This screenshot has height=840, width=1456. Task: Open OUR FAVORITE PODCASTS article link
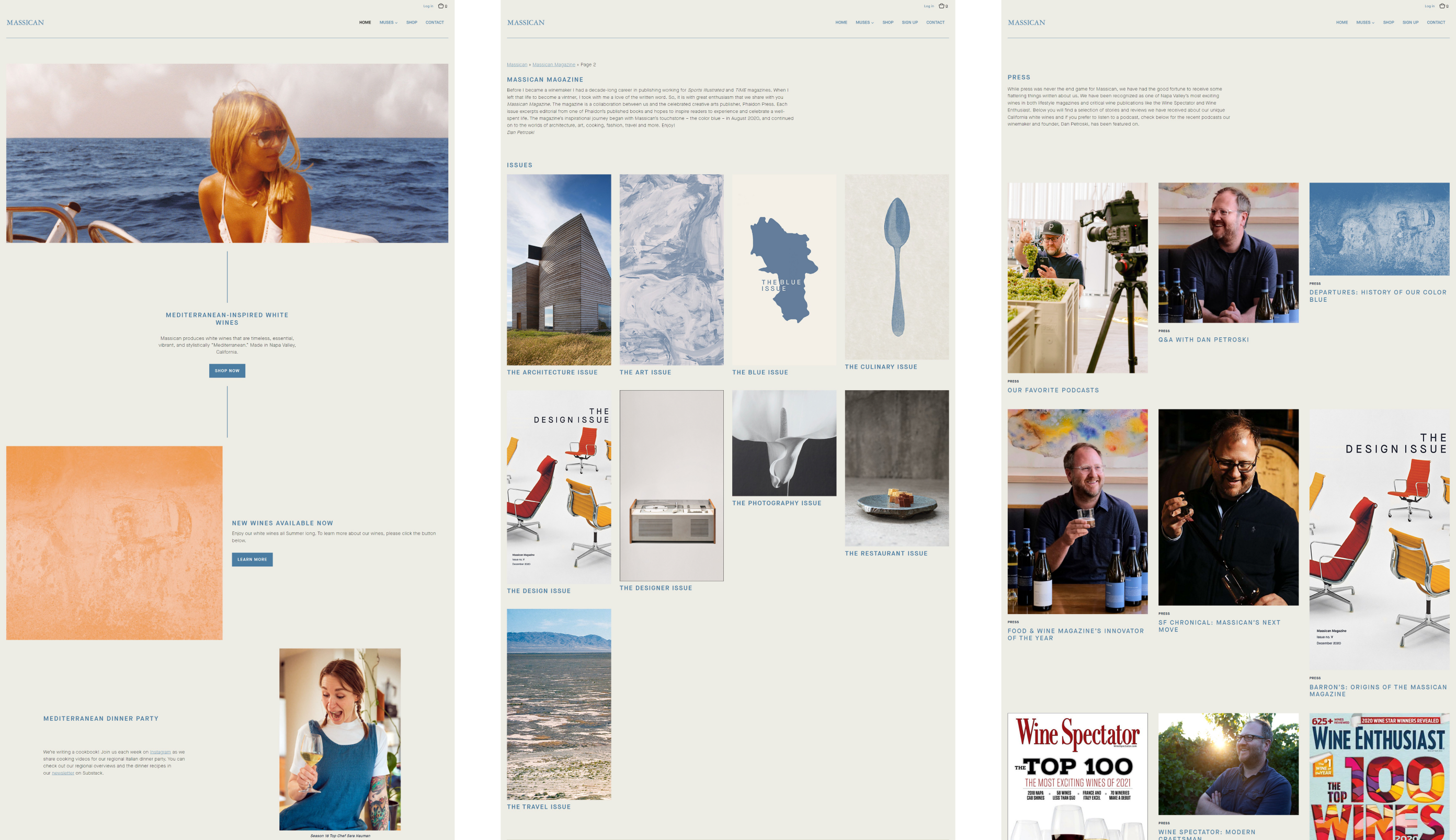(1053, 391)
